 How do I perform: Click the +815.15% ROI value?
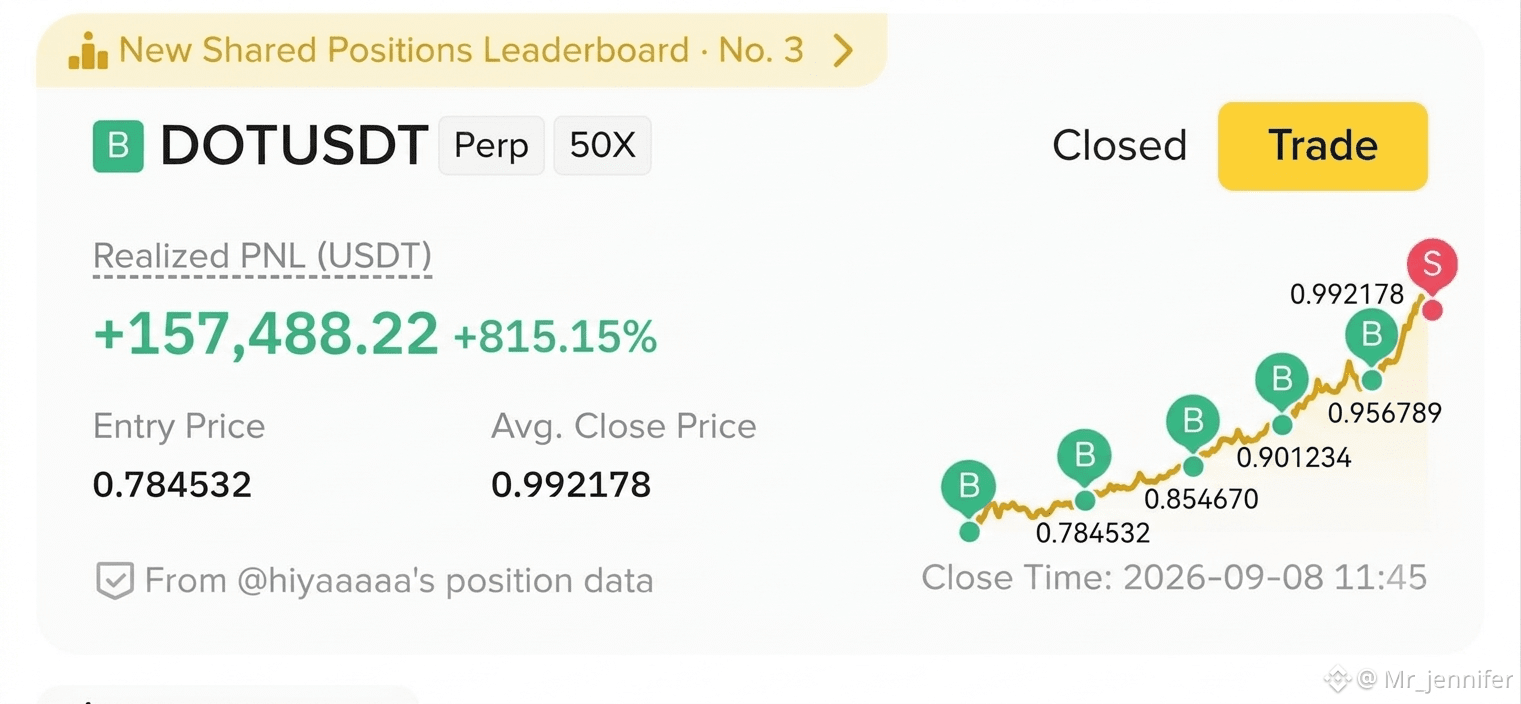point(555,337)
